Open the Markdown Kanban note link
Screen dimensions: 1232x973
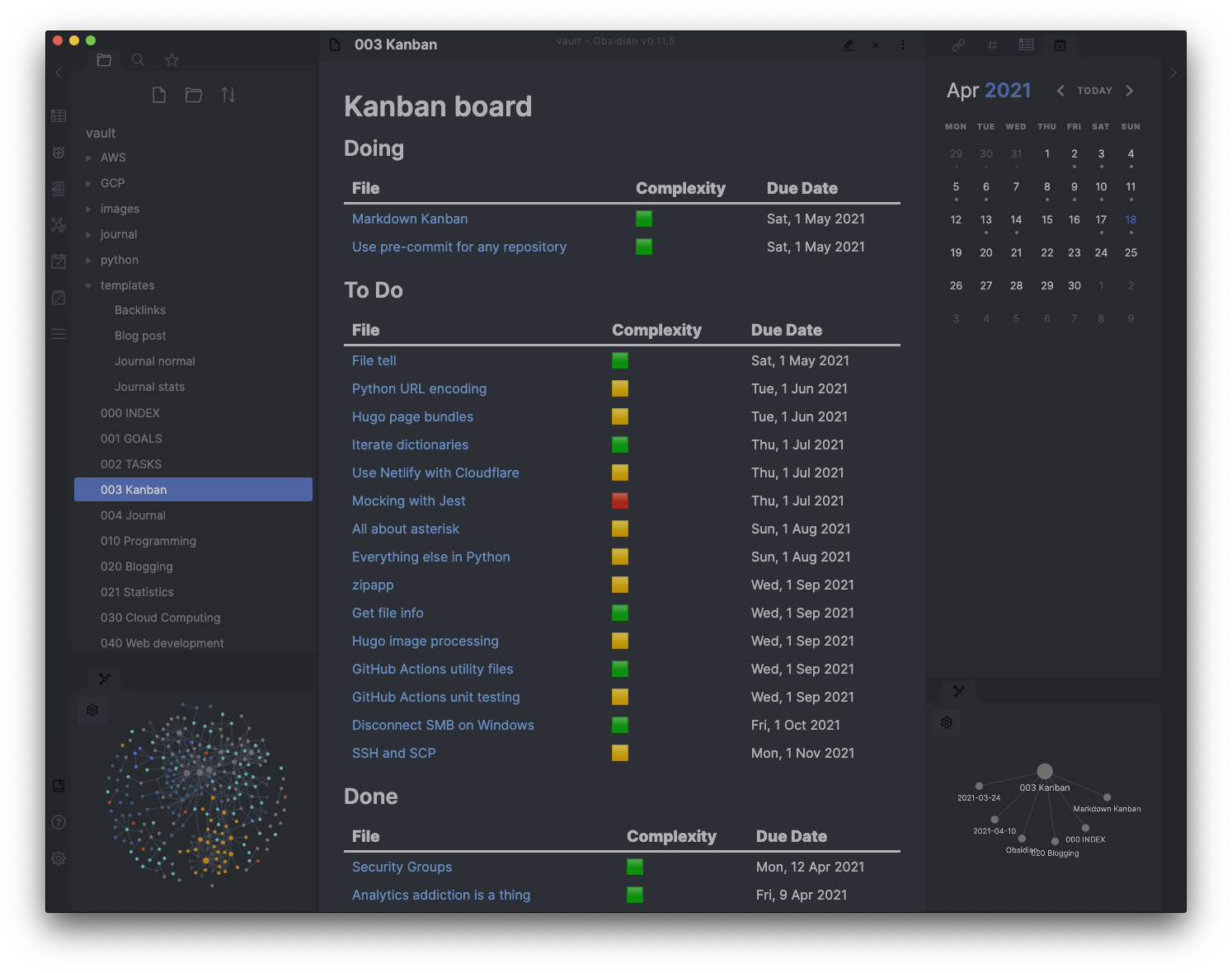(x=410, y=219)
